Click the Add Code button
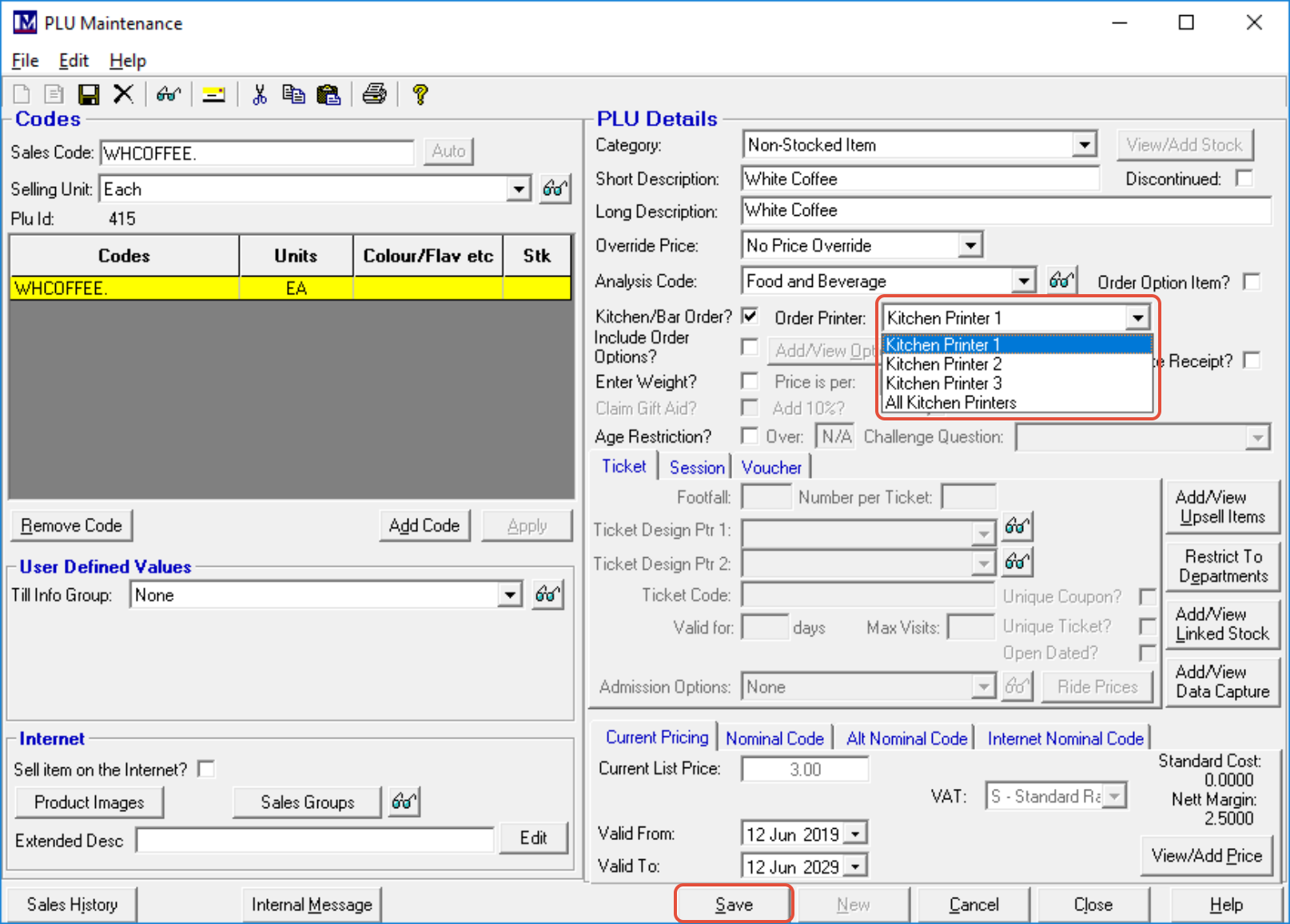The width and height of the screenshot is (1290, 924). 424,526
